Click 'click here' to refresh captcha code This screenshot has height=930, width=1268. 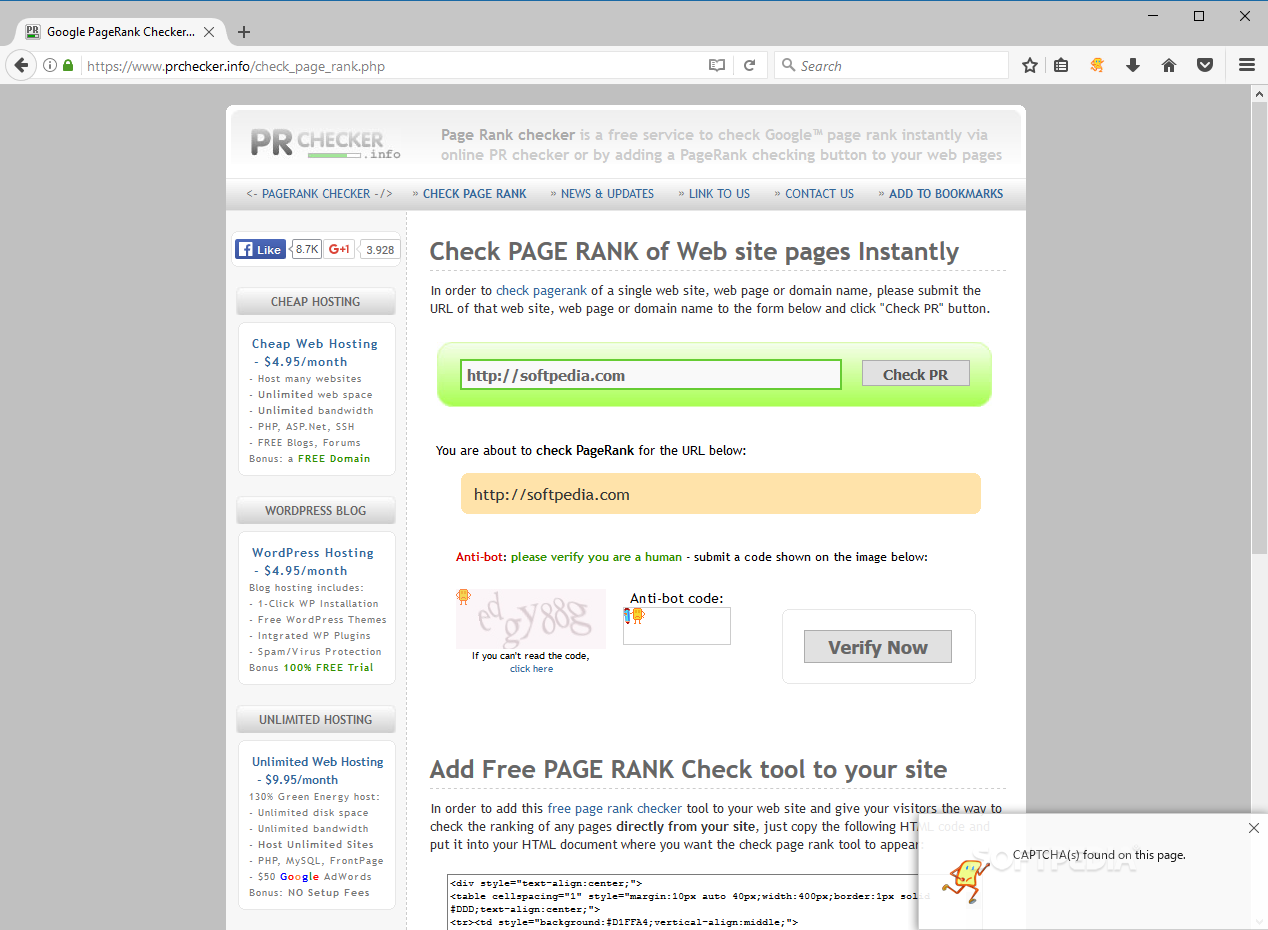tap(531, 669)
